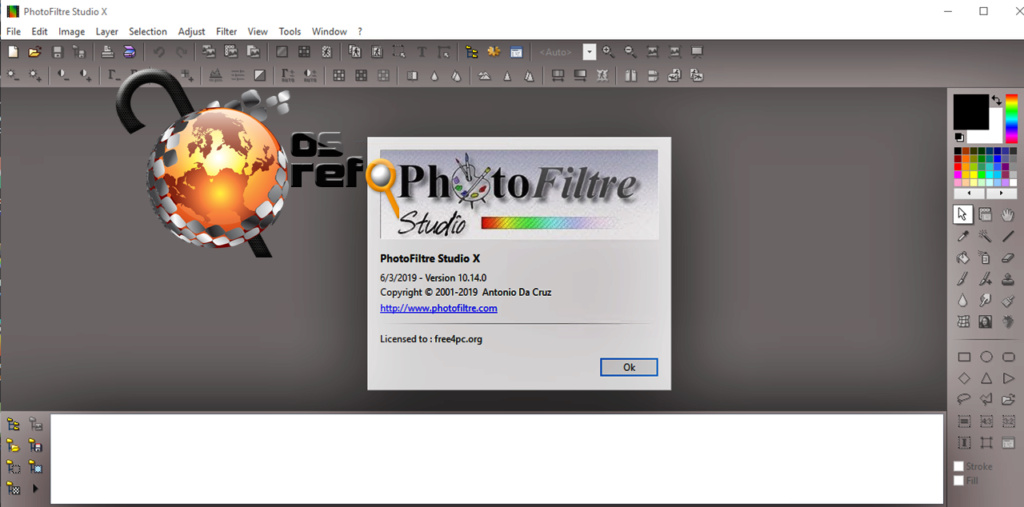Choose the Rounded rectangle selection shape

[1008, 357]
